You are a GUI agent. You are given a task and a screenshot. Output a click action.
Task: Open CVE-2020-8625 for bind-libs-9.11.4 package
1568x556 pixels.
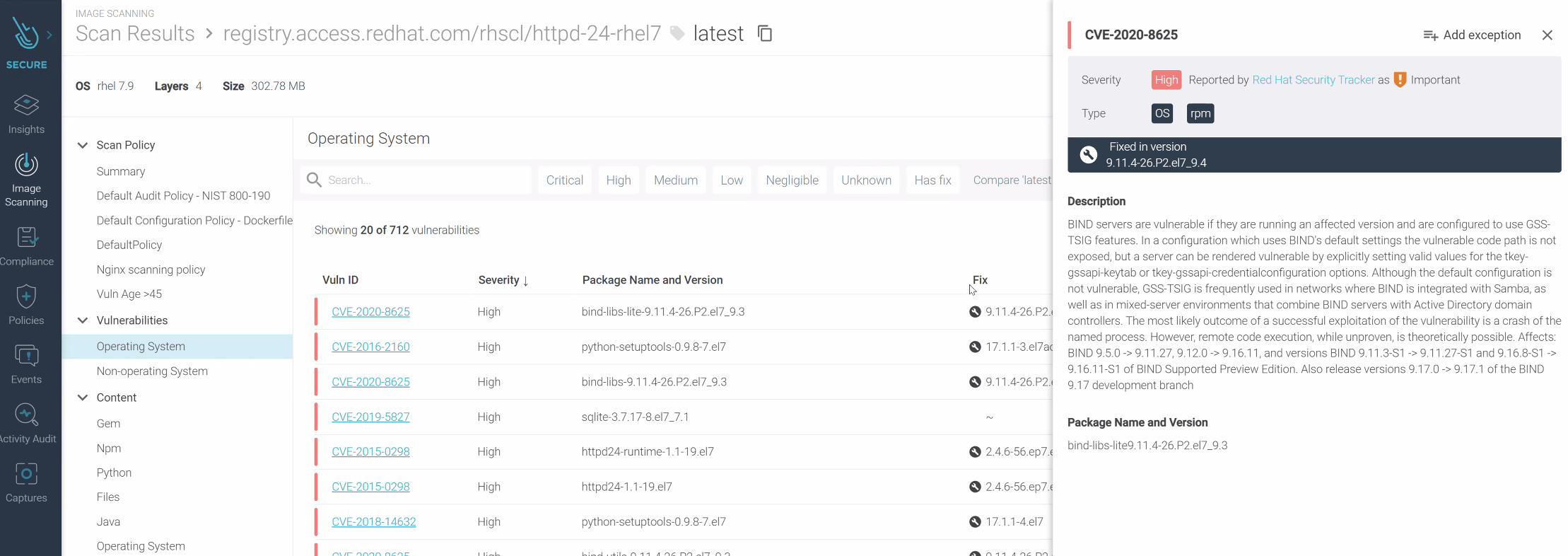point(370,382)
